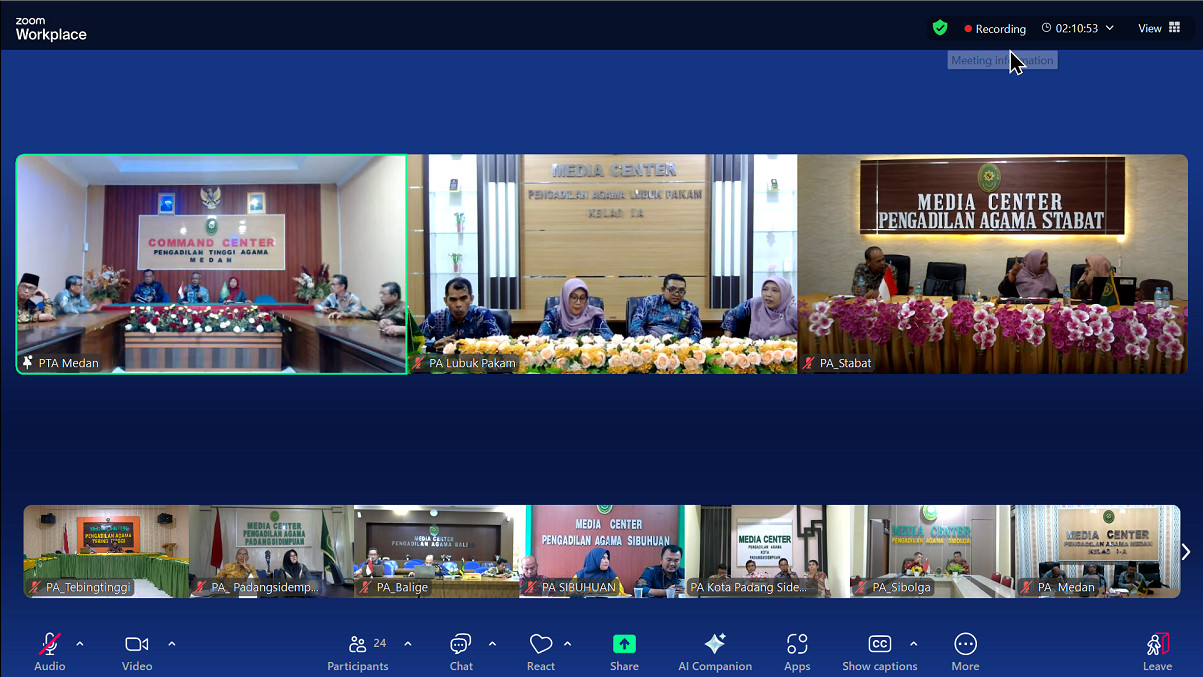This screenshot has height=677, width=1203.
Task: Click the green encryption shield icon
Action: tap(940, 28)
